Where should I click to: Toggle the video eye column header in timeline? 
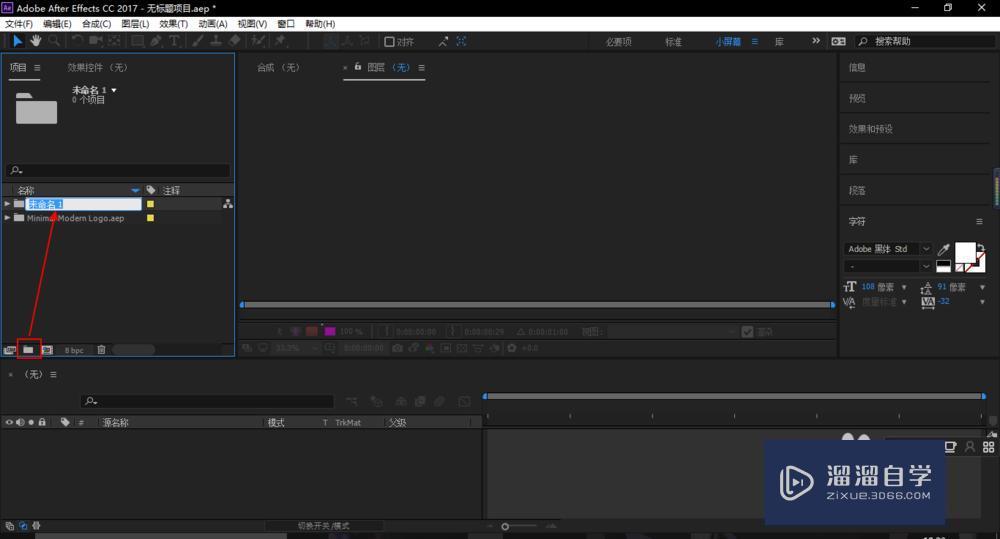(x=9, y=422)
